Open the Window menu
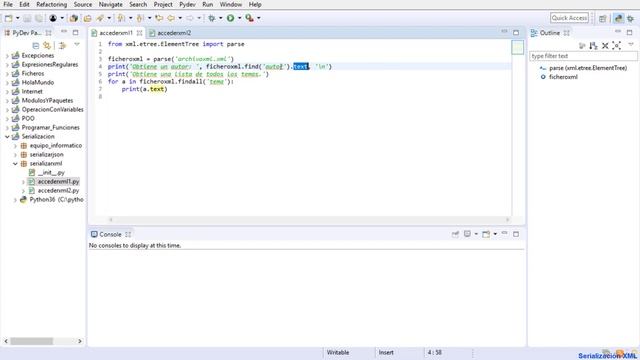Viewport: 640px width, 360px height. 231,4
